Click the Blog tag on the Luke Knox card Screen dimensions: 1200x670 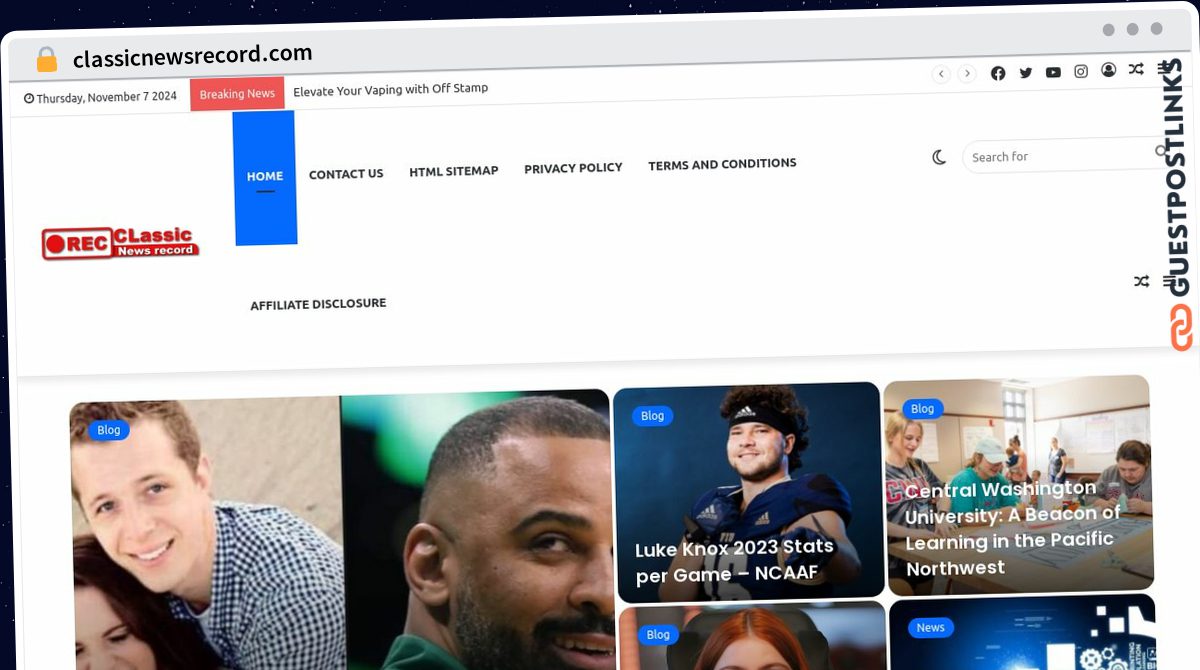[652, 416]
